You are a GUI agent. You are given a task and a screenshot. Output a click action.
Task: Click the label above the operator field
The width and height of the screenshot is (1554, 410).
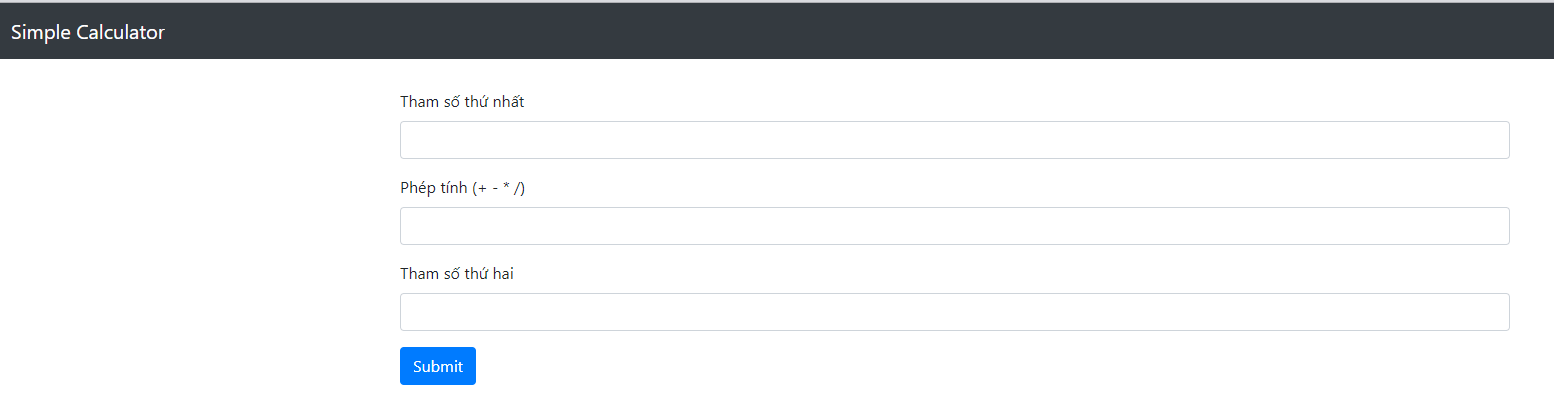pos(462,188)
